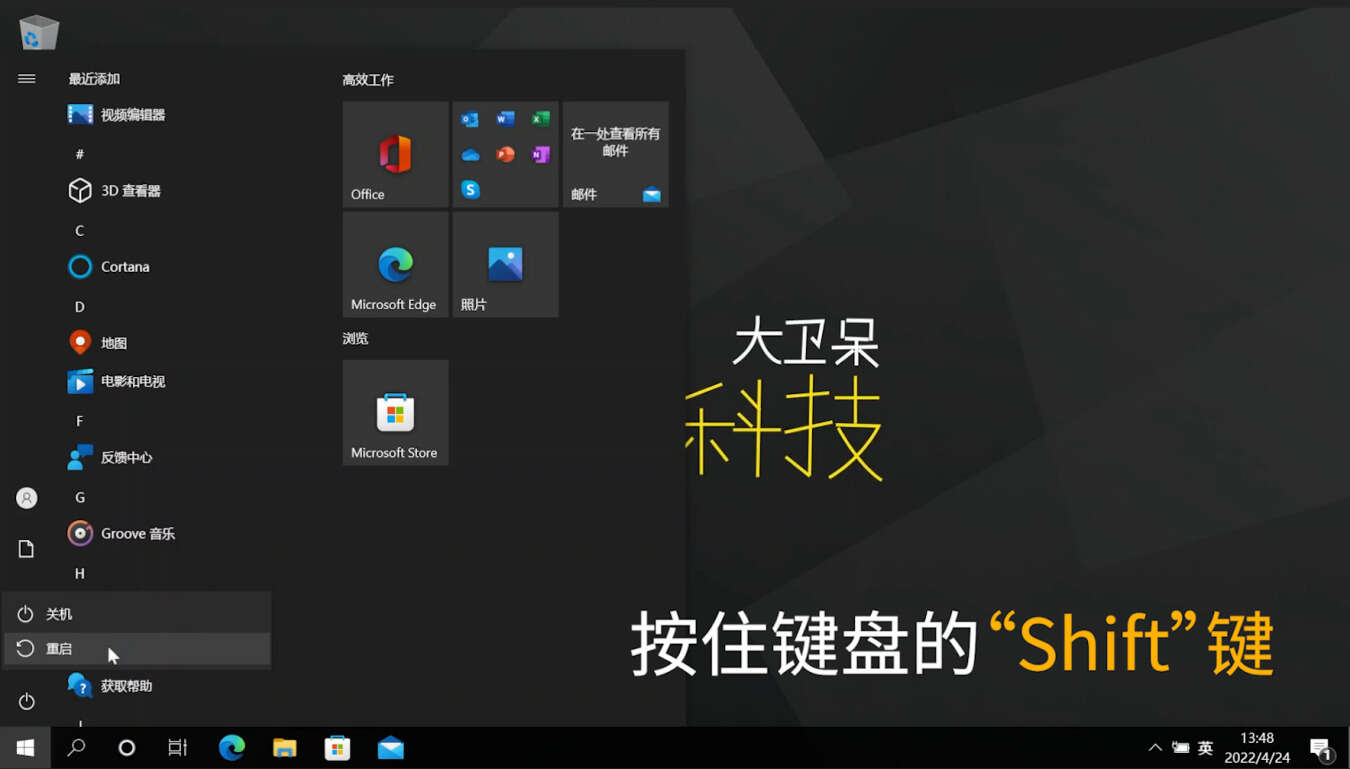Select 关机 shut down option
Image resolution: width=1350 pixels, height=769 pixels.
pos(137,614)
